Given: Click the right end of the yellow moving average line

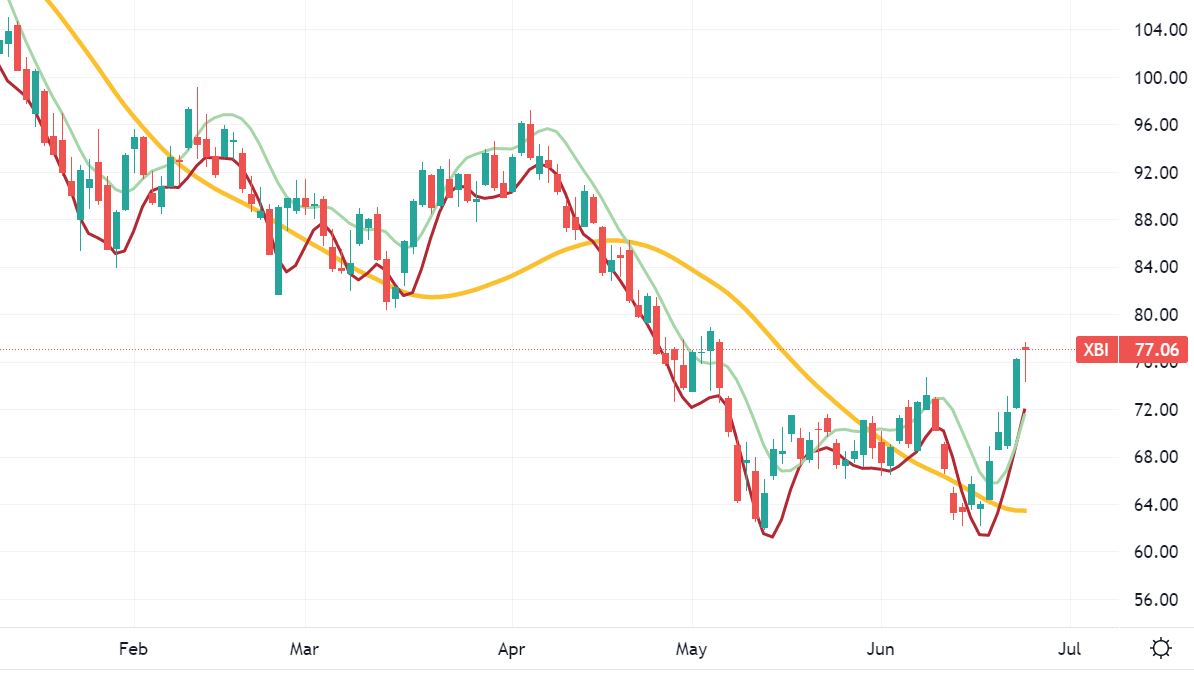Looking at the screenshot, I should click(1024, 511).
